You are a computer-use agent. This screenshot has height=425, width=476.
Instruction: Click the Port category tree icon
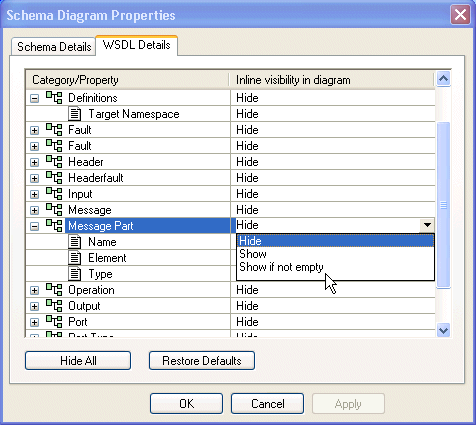click(x=54, y=322)
